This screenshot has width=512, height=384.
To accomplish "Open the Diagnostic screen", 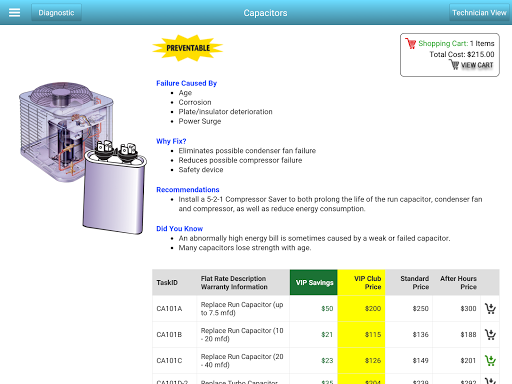I will pos(56,13).
